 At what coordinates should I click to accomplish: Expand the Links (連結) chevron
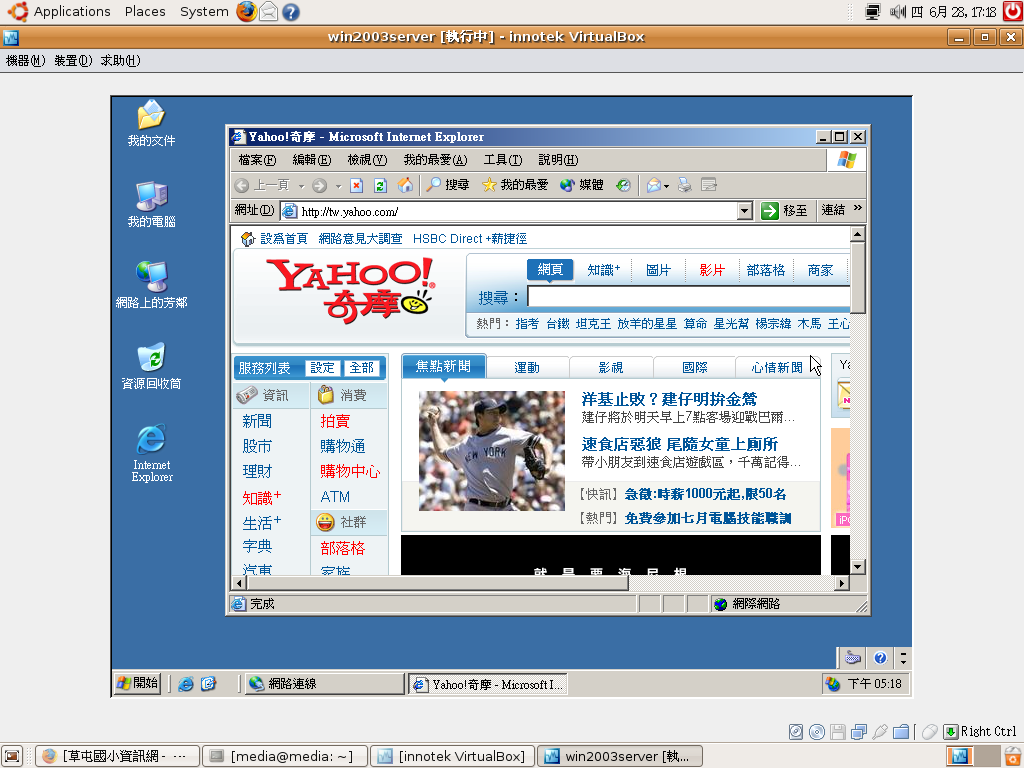click(x=857, y=208)
